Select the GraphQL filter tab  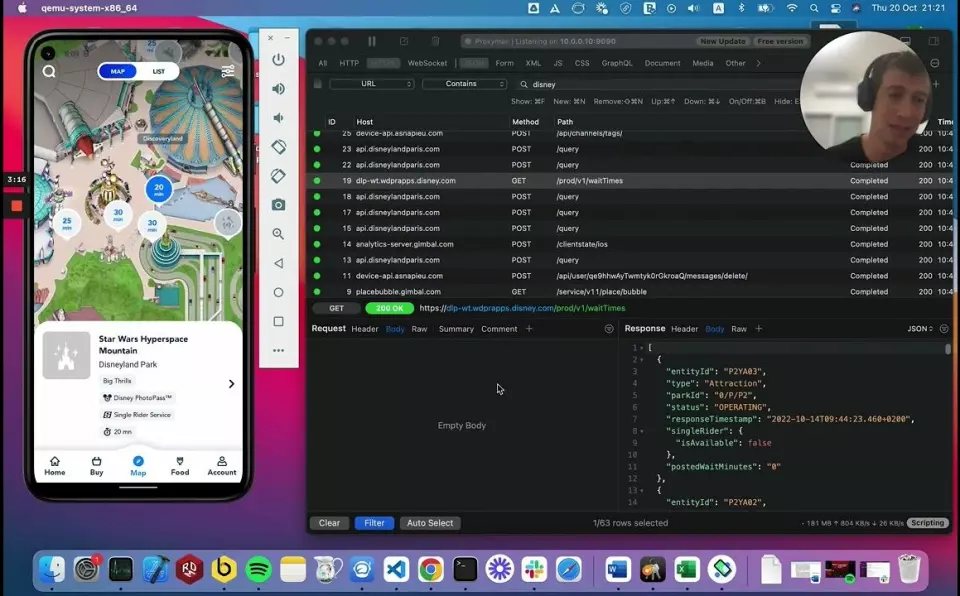pos(616,63)
